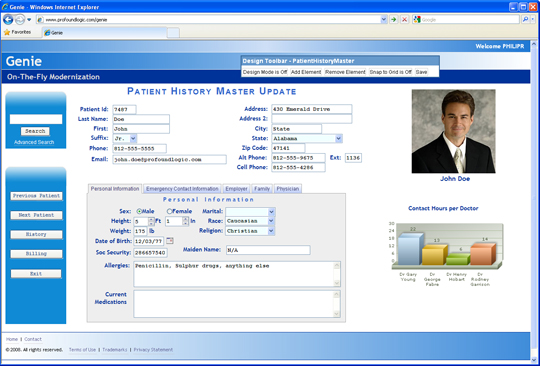Viewport: 540px width, 366px height.
Task: Decrease the height feet stepper
Action: coord(151,223)
